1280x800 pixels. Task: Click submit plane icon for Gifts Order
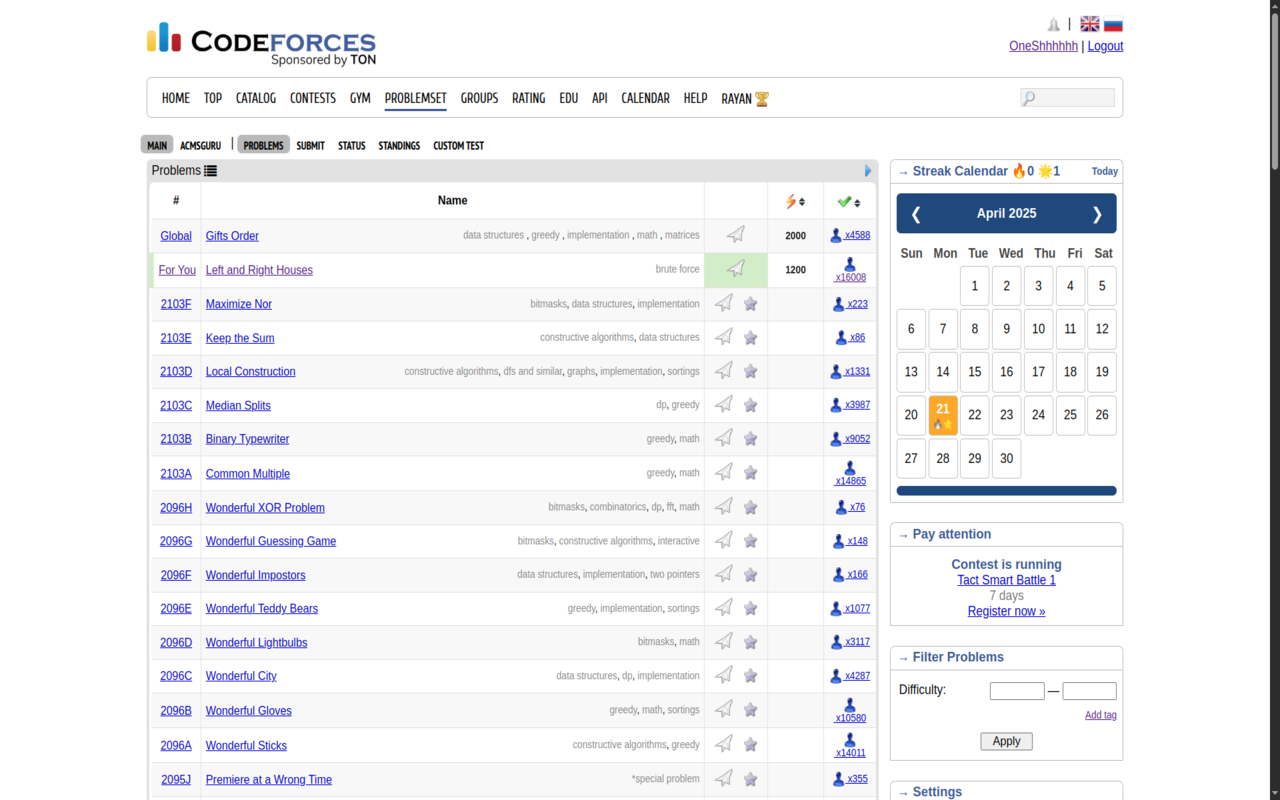click(x=736, y=235)
